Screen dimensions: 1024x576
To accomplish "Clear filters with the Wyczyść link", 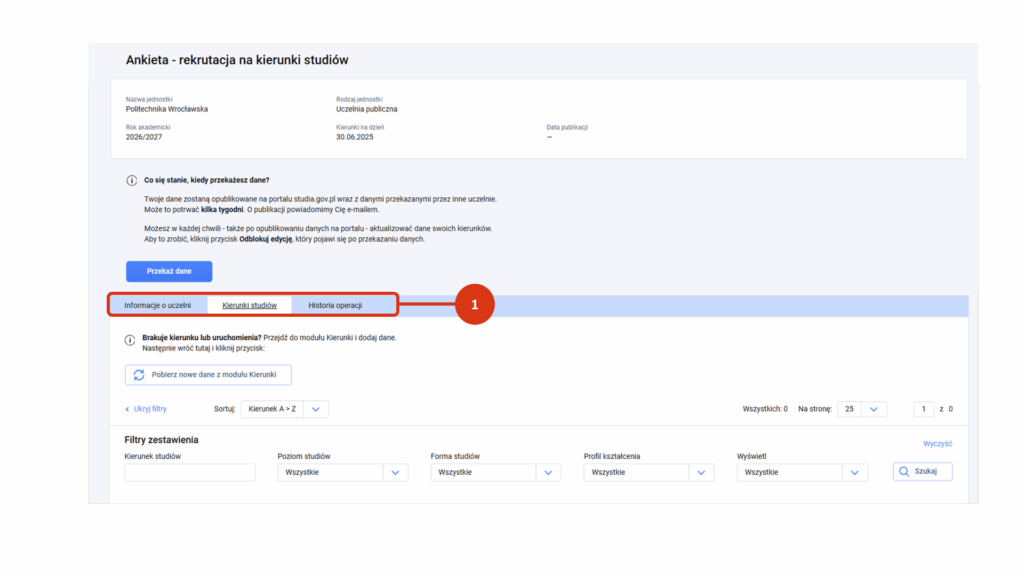I will point(937,444).
